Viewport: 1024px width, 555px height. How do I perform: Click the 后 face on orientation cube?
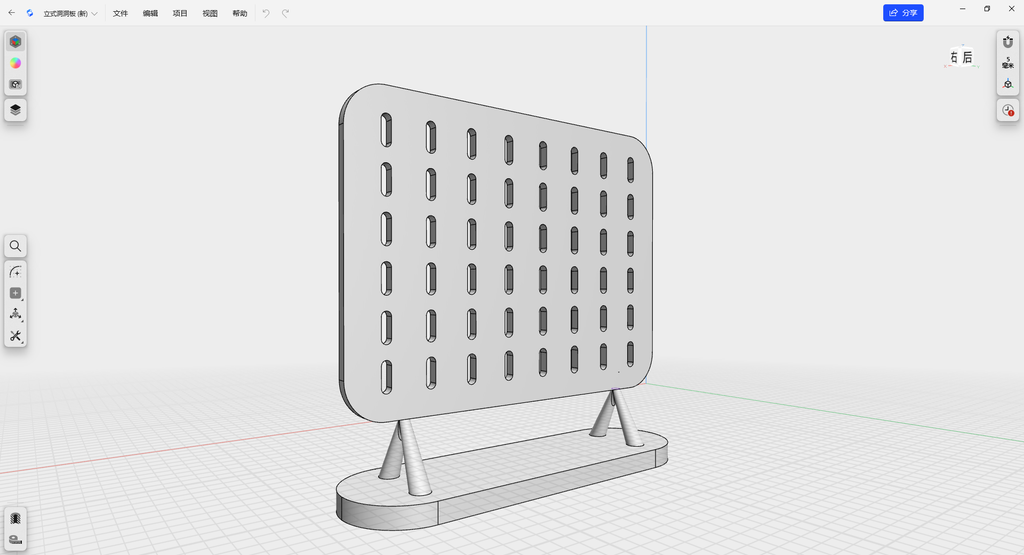[x=967, y=57]
